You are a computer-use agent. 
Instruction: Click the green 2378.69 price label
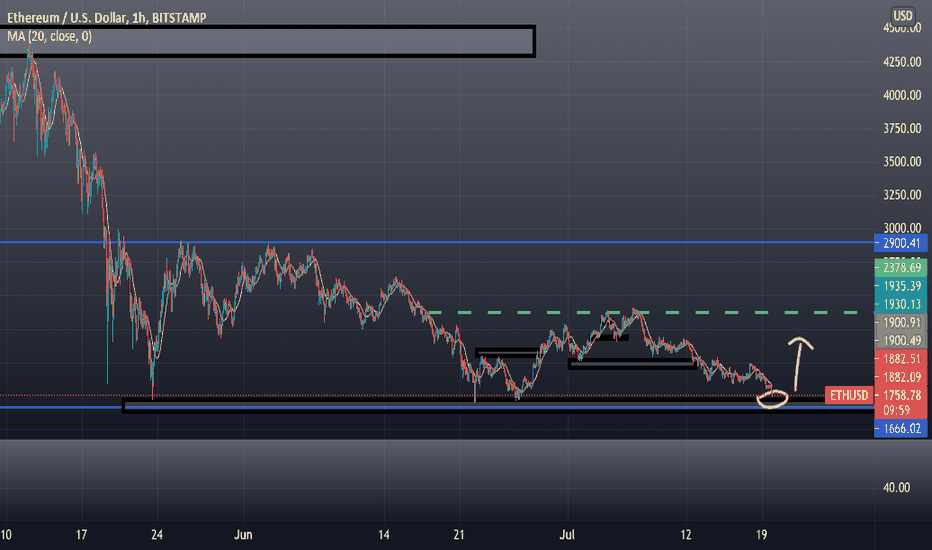[900, 268]
